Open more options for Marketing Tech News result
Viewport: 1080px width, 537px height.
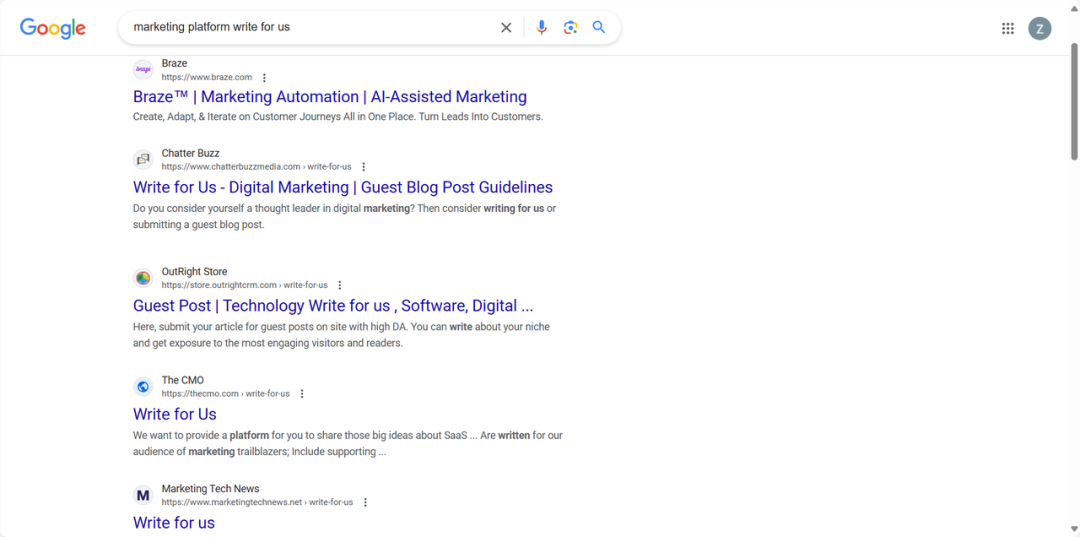[x=365, y=503]
